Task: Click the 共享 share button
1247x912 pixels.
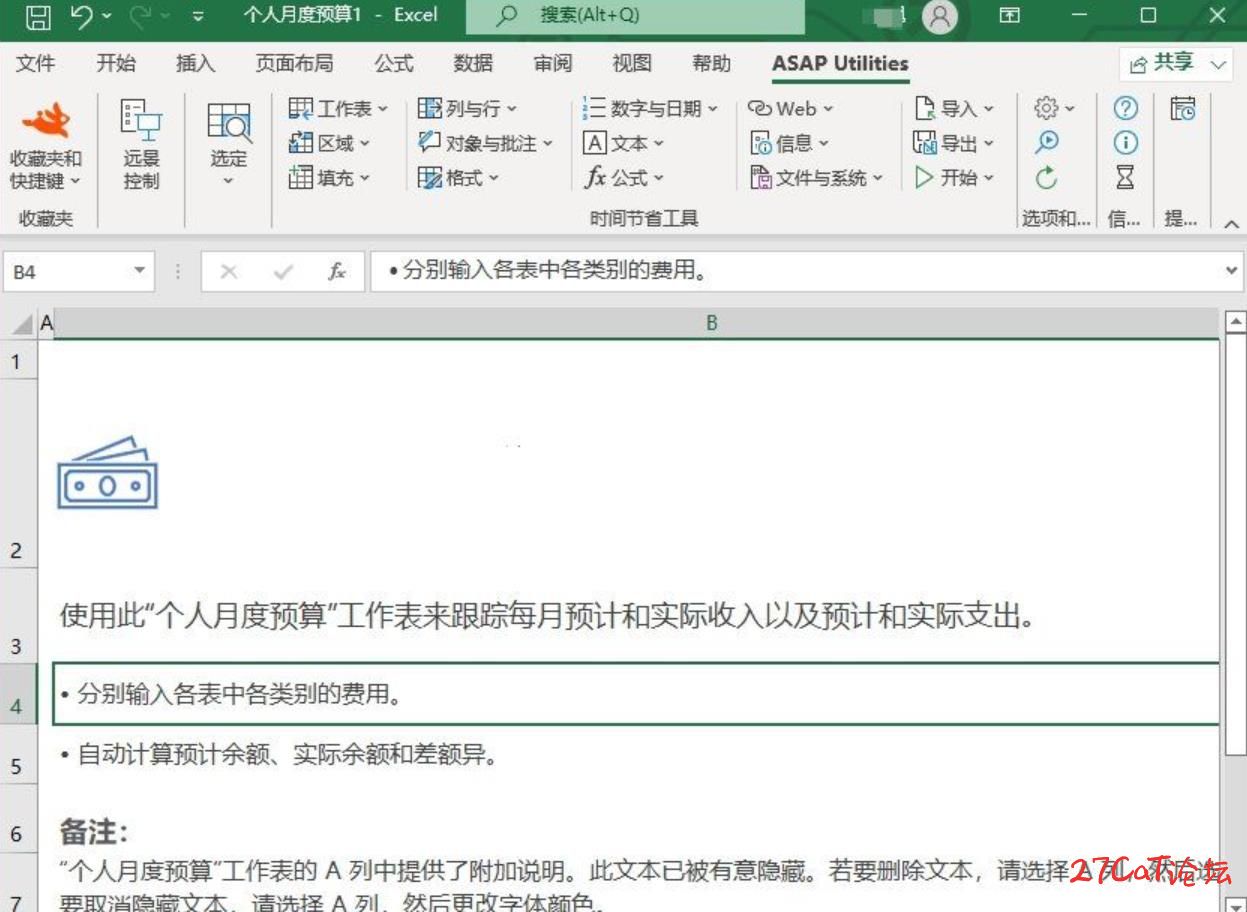Action: 1175,64
